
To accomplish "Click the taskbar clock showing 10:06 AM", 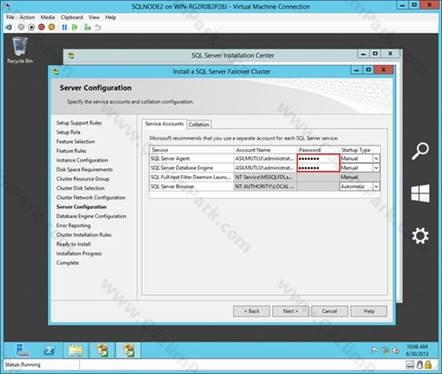I will pyautogui.click(x=417, y=350).
